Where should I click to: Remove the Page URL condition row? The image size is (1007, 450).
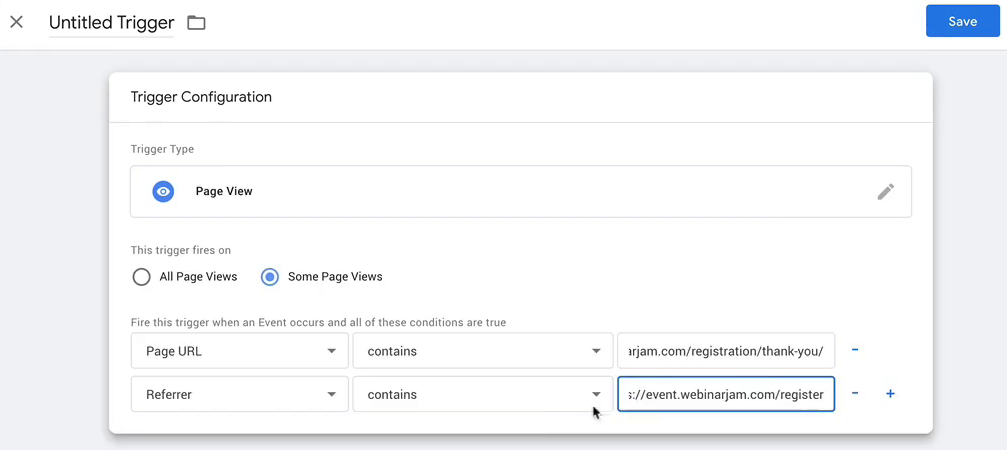855,350
